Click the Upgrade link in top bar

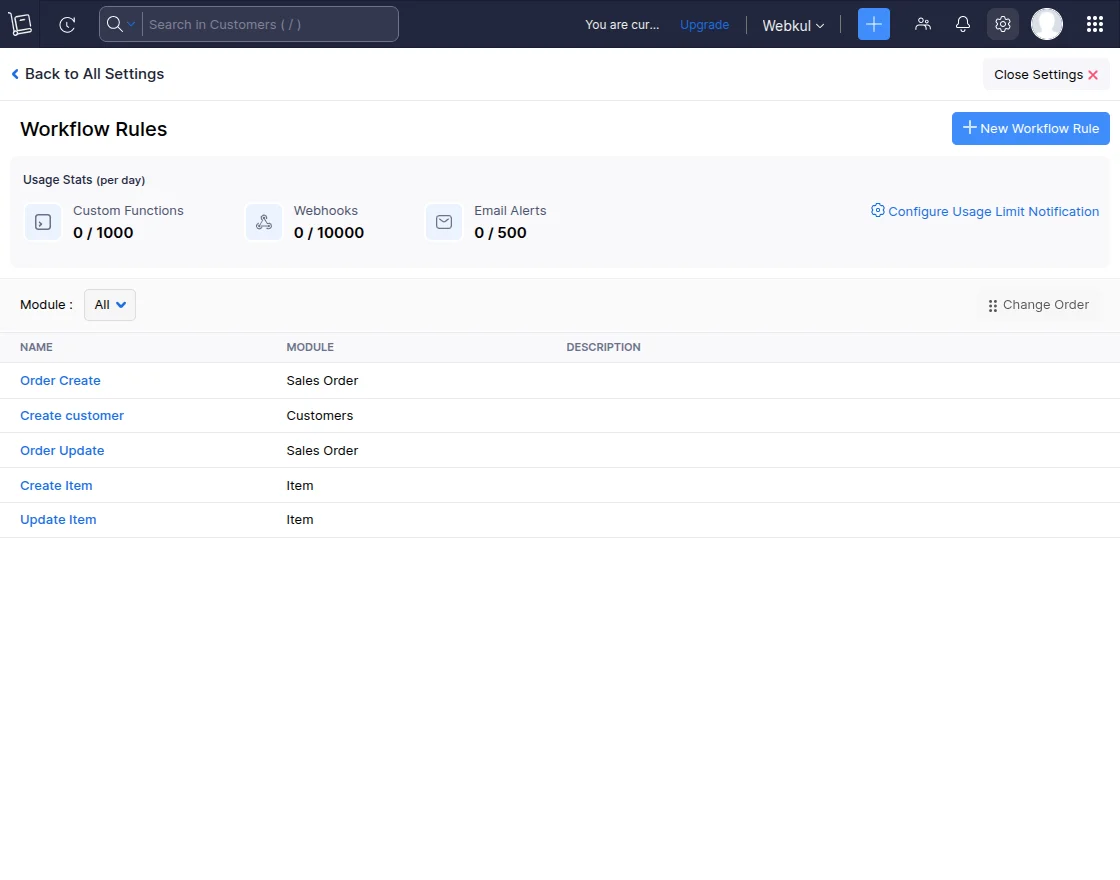704,24
